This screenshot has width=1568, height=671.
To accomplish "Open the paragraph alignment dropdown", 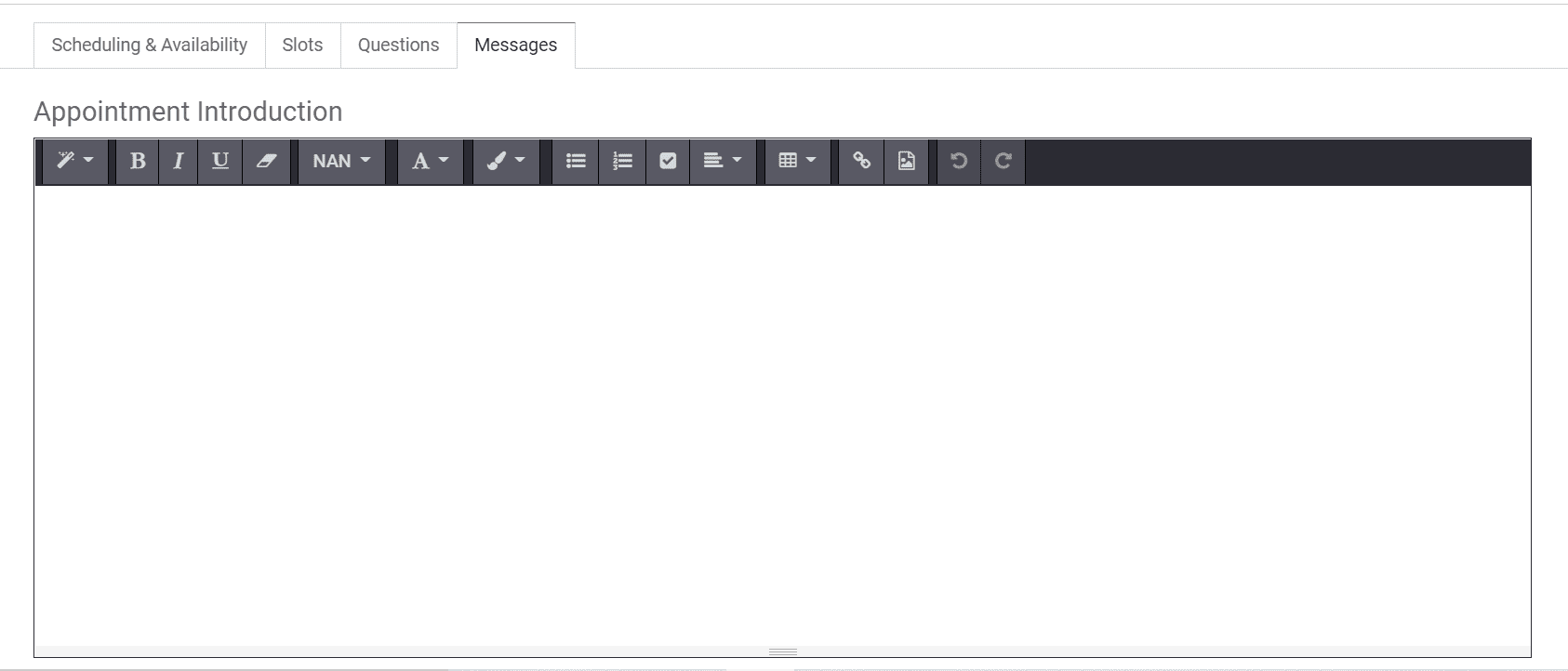I will [723, 162].
